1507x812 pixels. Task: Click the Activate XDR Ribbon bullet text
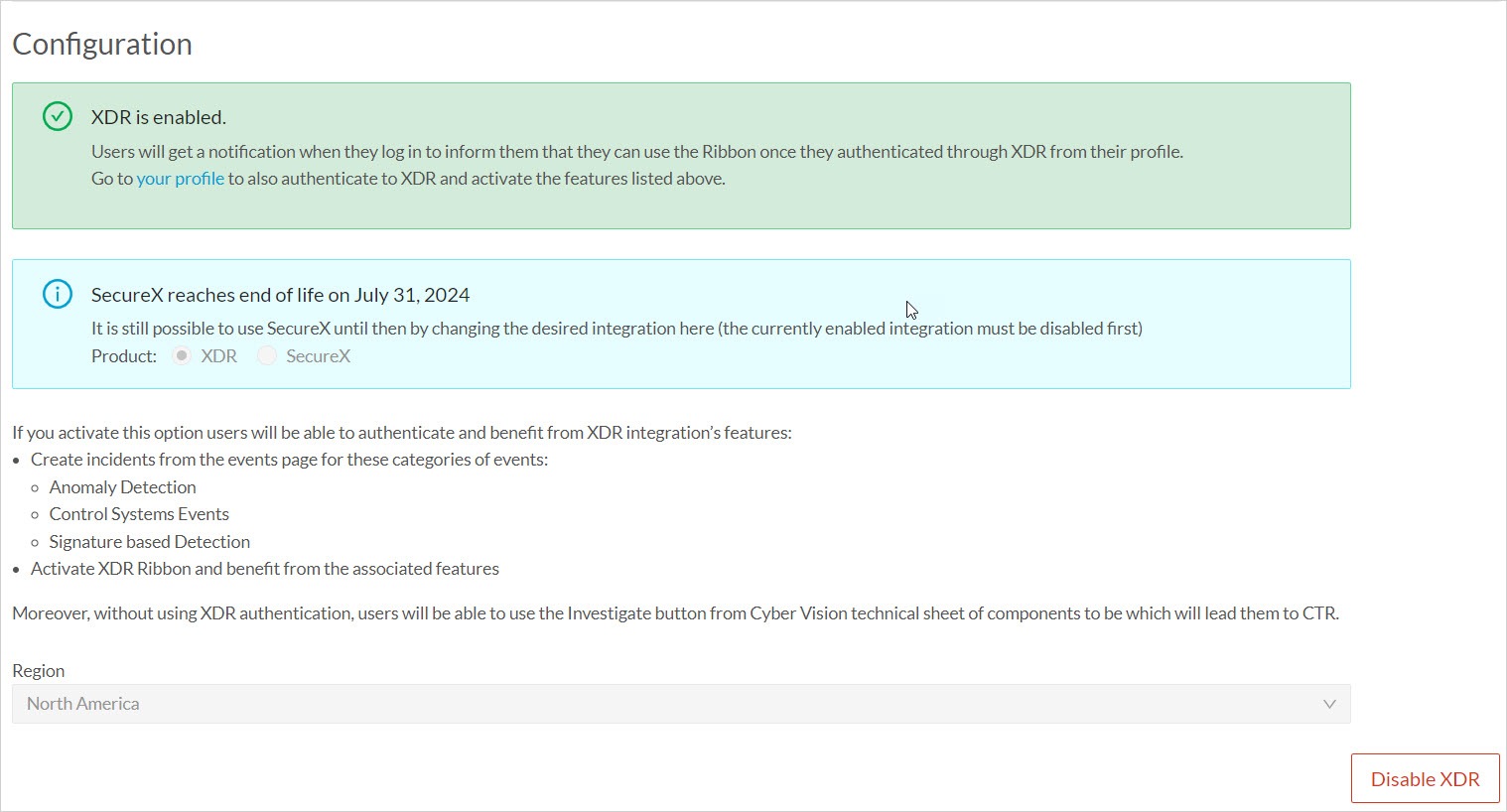tap(265, 568)
